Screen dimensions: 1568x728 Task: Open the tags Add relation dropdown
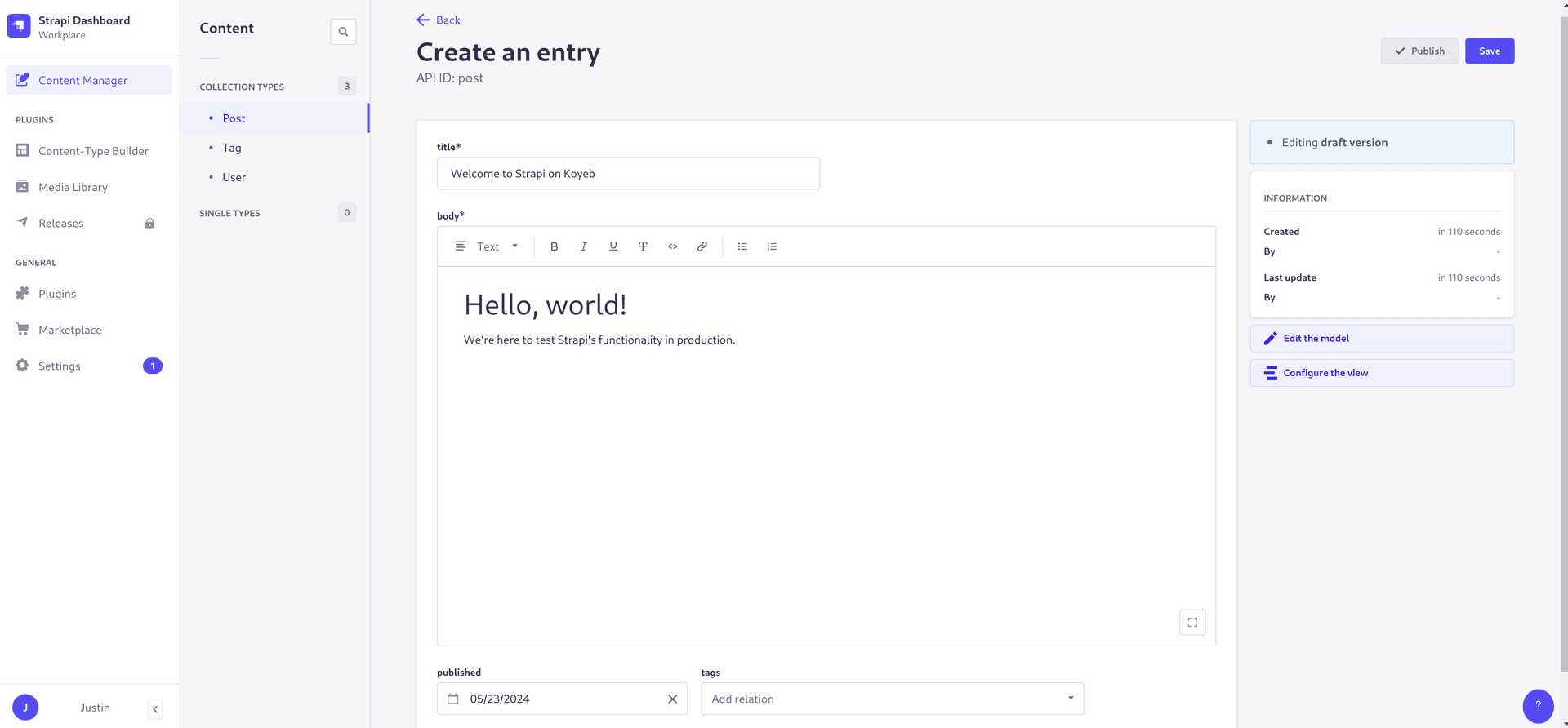[x=892, y=699]
